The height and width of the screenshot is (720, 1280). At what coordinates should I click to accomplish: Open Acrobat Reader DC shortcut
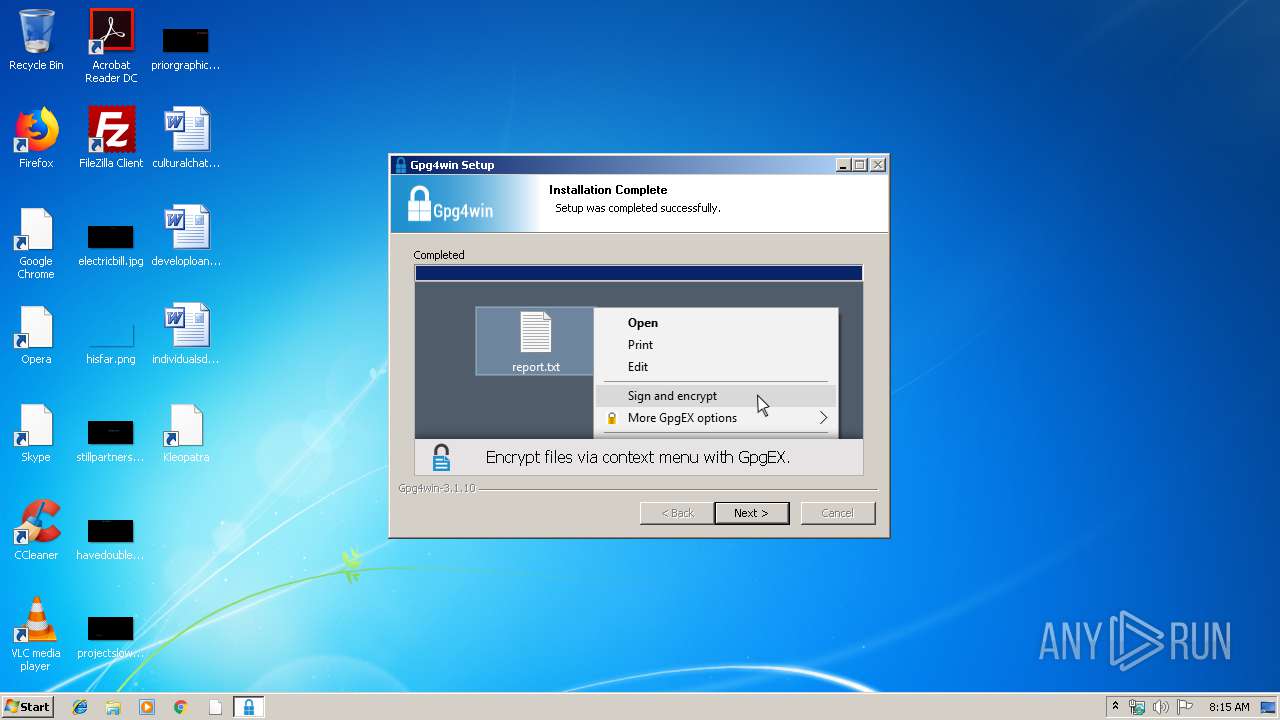[x=111, y=46]
